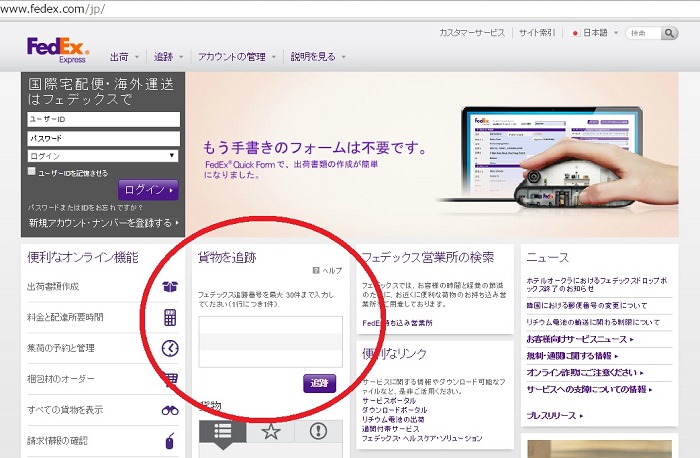Click お客様向けサービスニュース link

(x=580, y=339)
